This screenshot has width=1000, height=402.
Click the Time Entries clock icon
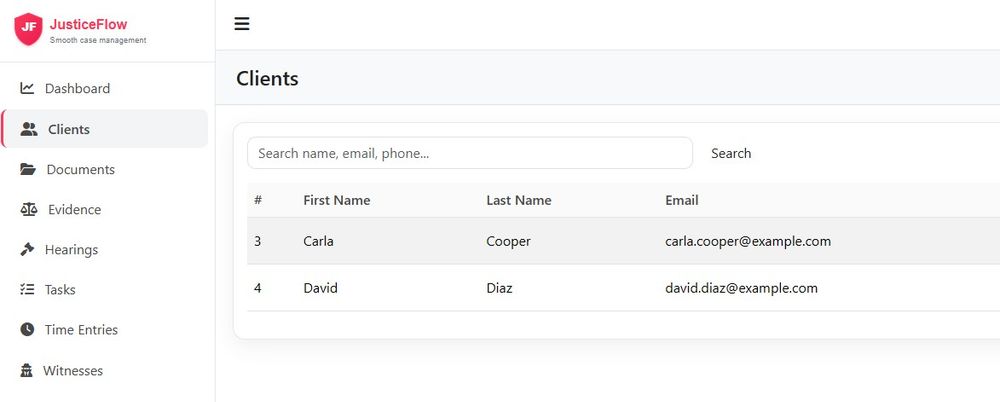[x=27, y=329]
